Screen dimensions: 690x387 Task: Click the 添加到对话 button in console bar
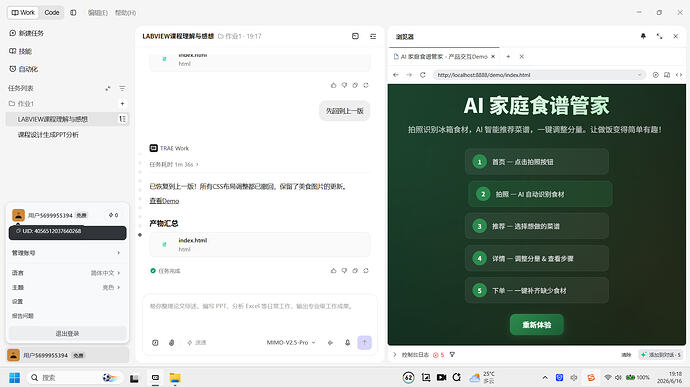(x=661, y=354)
